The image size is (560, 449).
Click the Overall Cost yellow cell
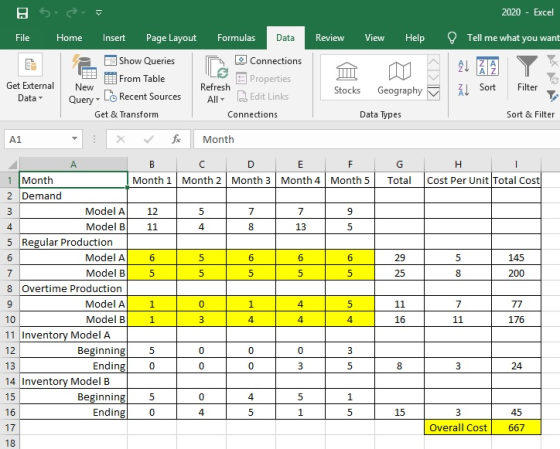click(x=458, y=428)
